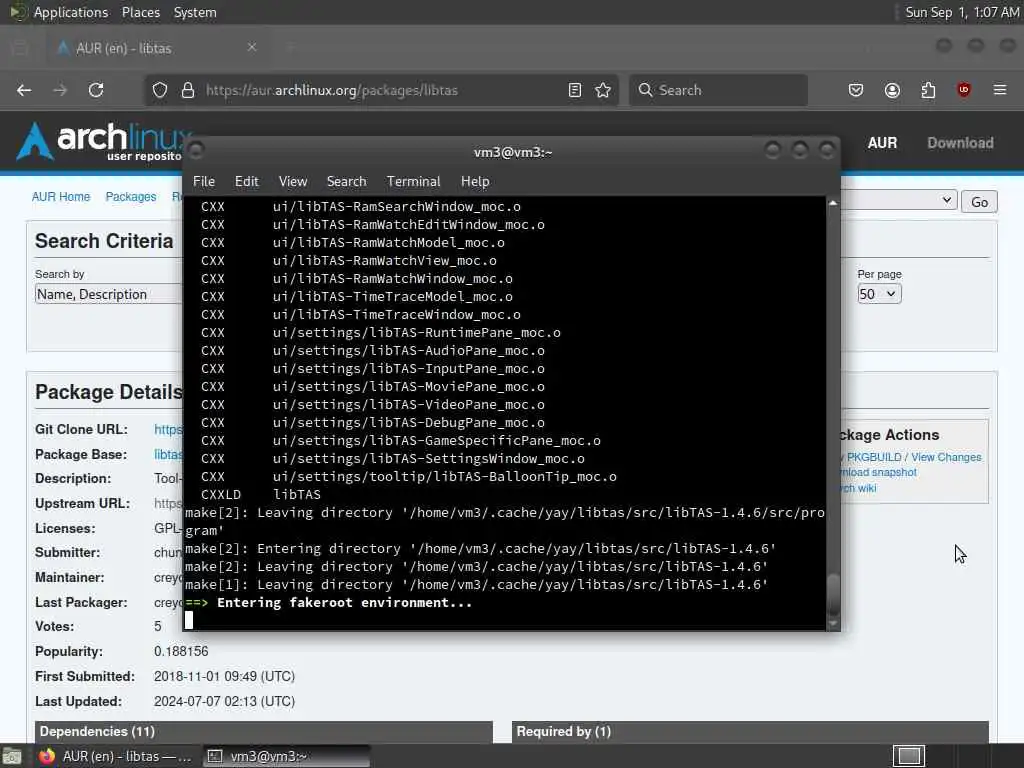
Task: Click the First Submitted date 2018-11-01 09:49
Action: [x=224, y=677]
